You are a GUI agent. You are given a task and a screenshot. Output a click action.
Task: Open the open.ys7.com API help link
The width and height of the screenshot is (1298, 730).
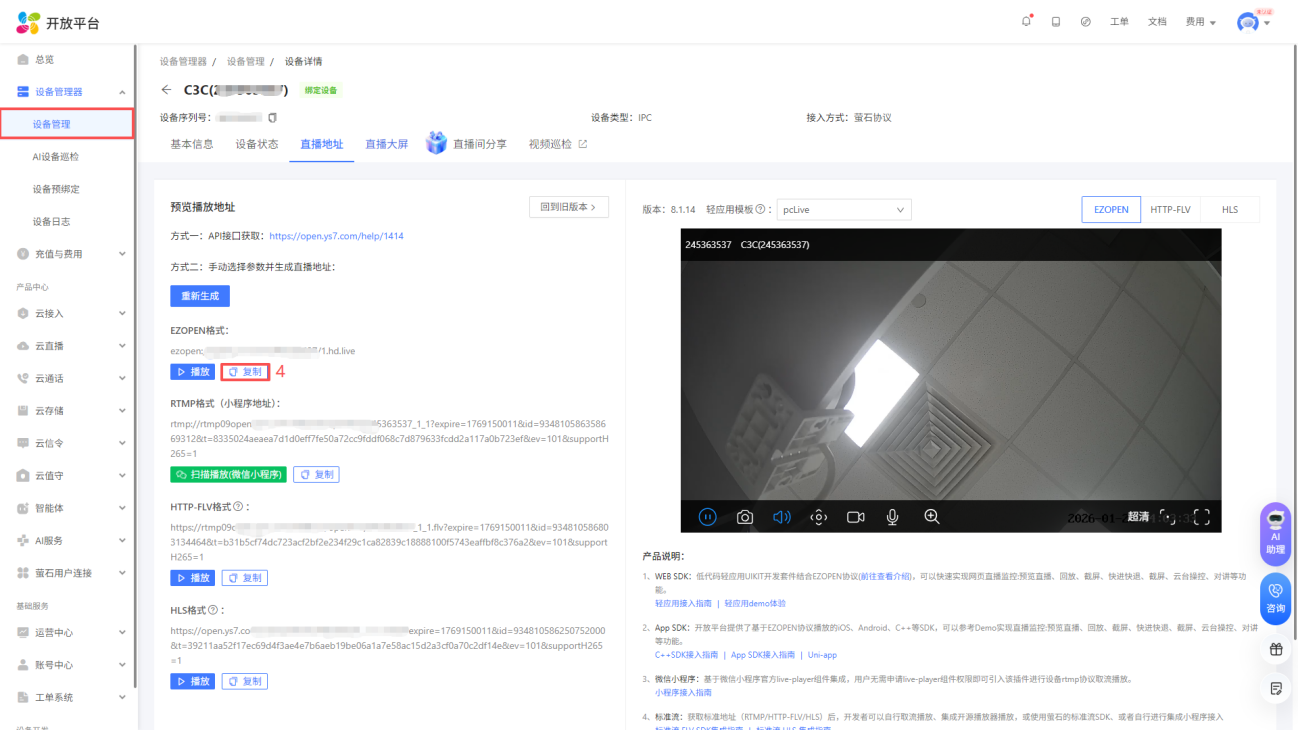click(x=336, y=236)
